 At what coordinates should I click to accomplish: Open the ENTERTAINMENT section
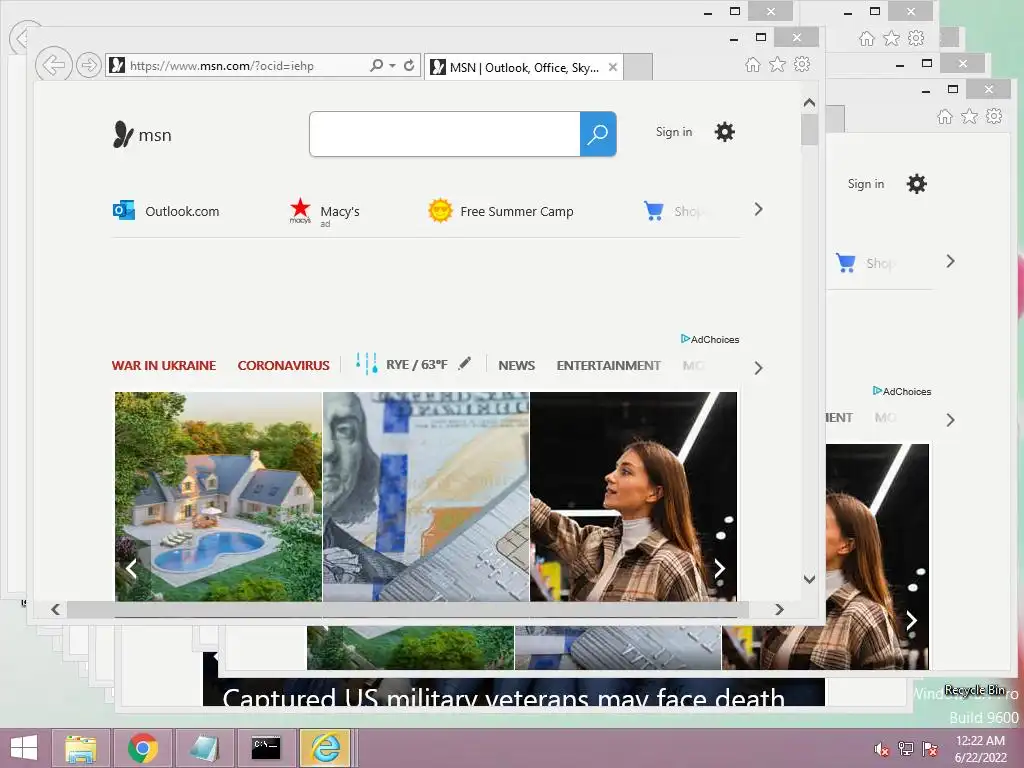pos(609,366)
